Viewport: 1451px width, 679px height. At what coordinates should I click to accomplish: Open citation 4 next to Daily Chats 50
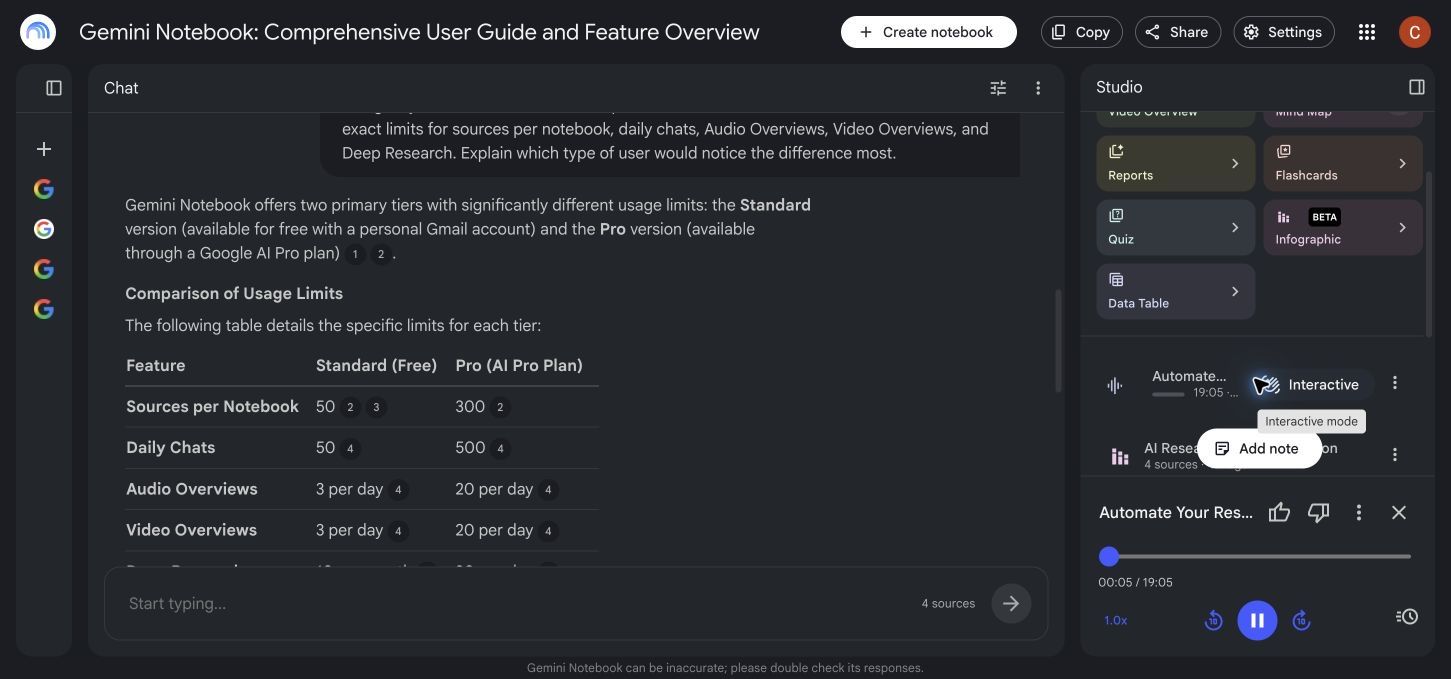pos(350,448)
